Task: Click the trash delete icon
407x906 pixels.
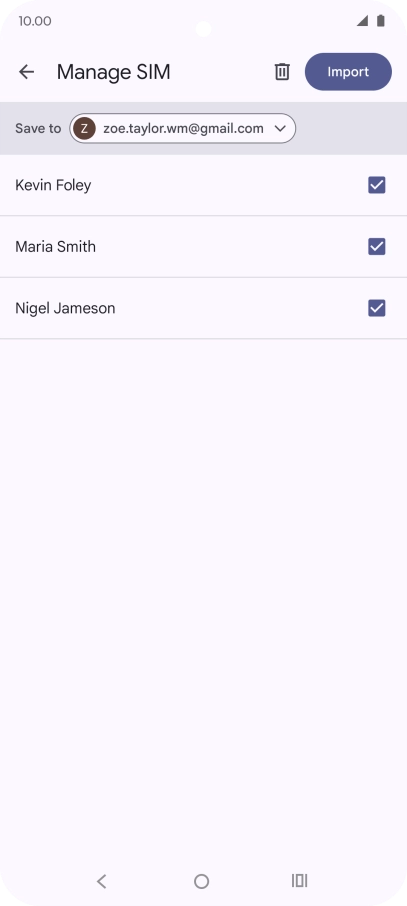Action: pos(282,72)
